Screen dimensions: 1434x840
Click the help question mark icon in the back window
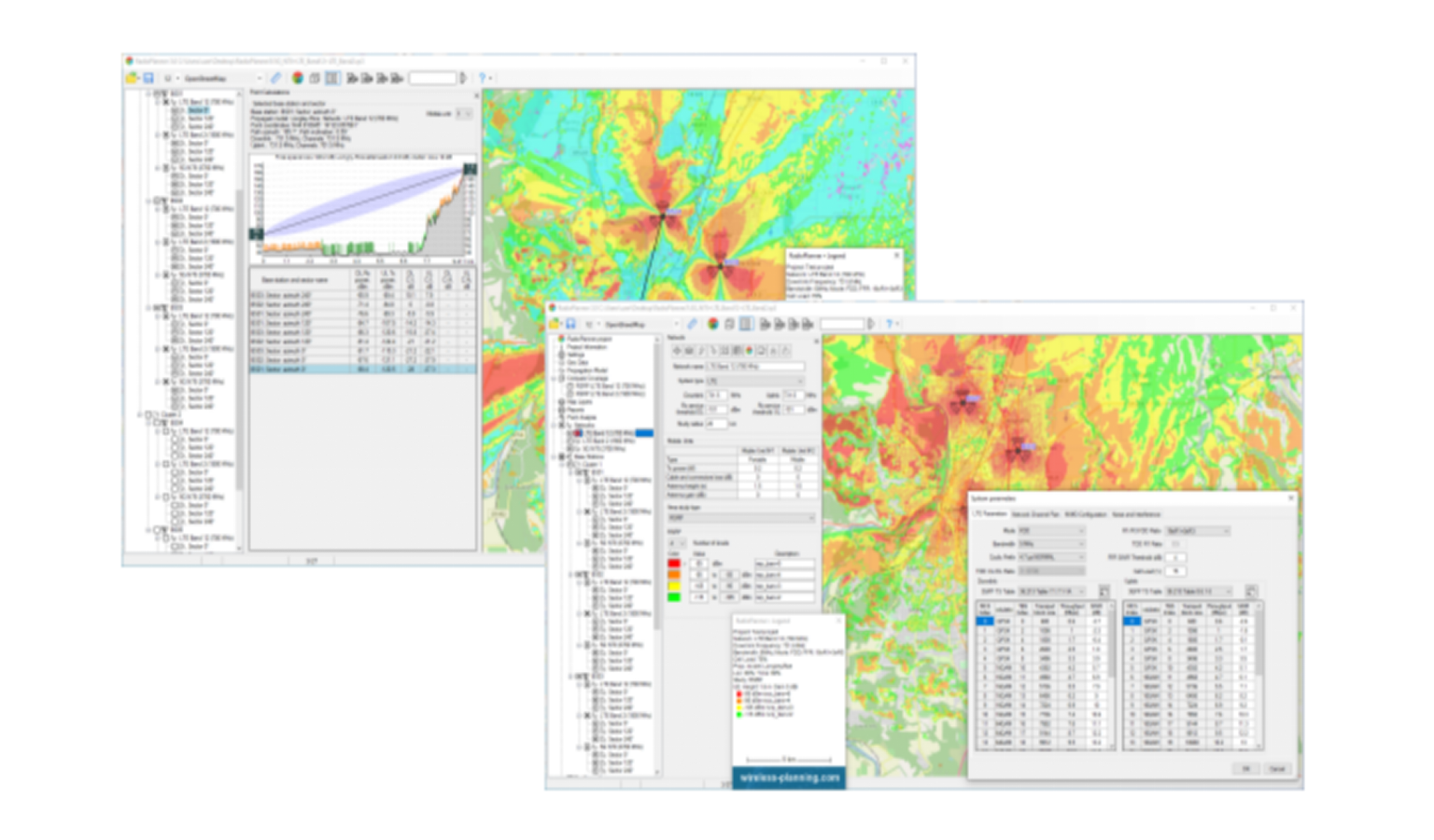coord(483,78)
